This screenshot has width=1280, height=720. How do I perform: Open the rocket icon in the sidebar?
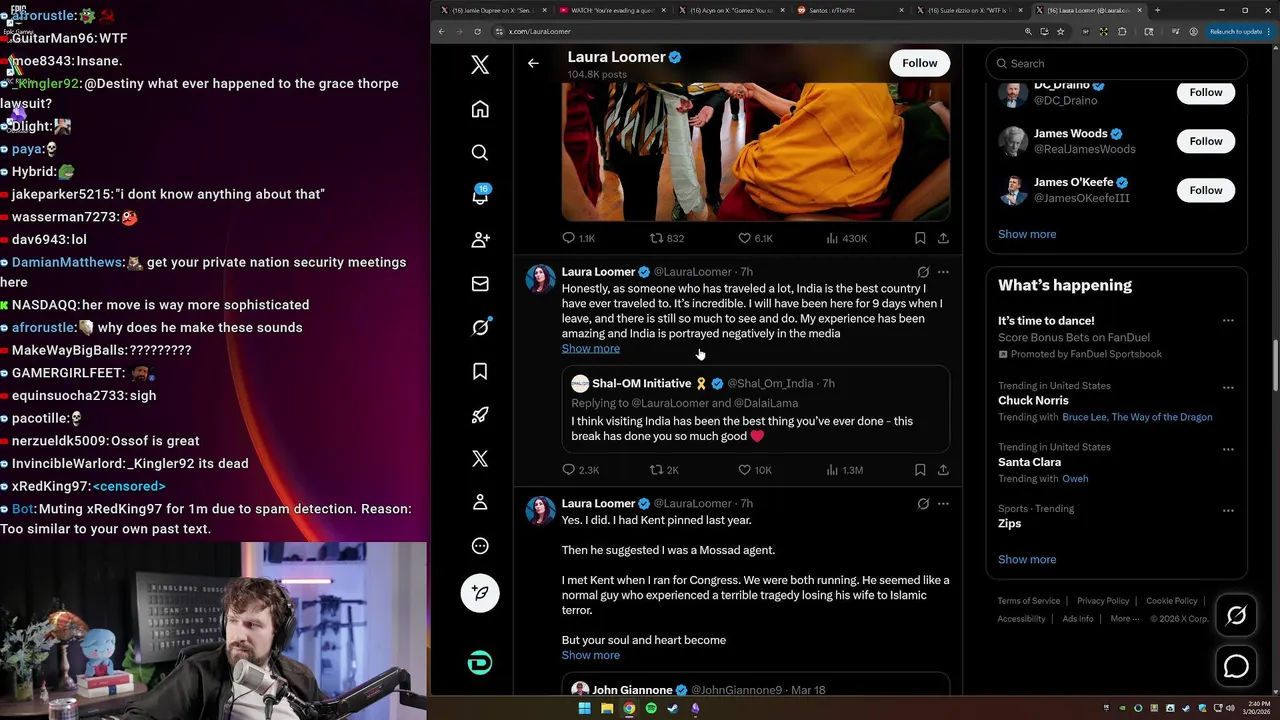(480, 415)
